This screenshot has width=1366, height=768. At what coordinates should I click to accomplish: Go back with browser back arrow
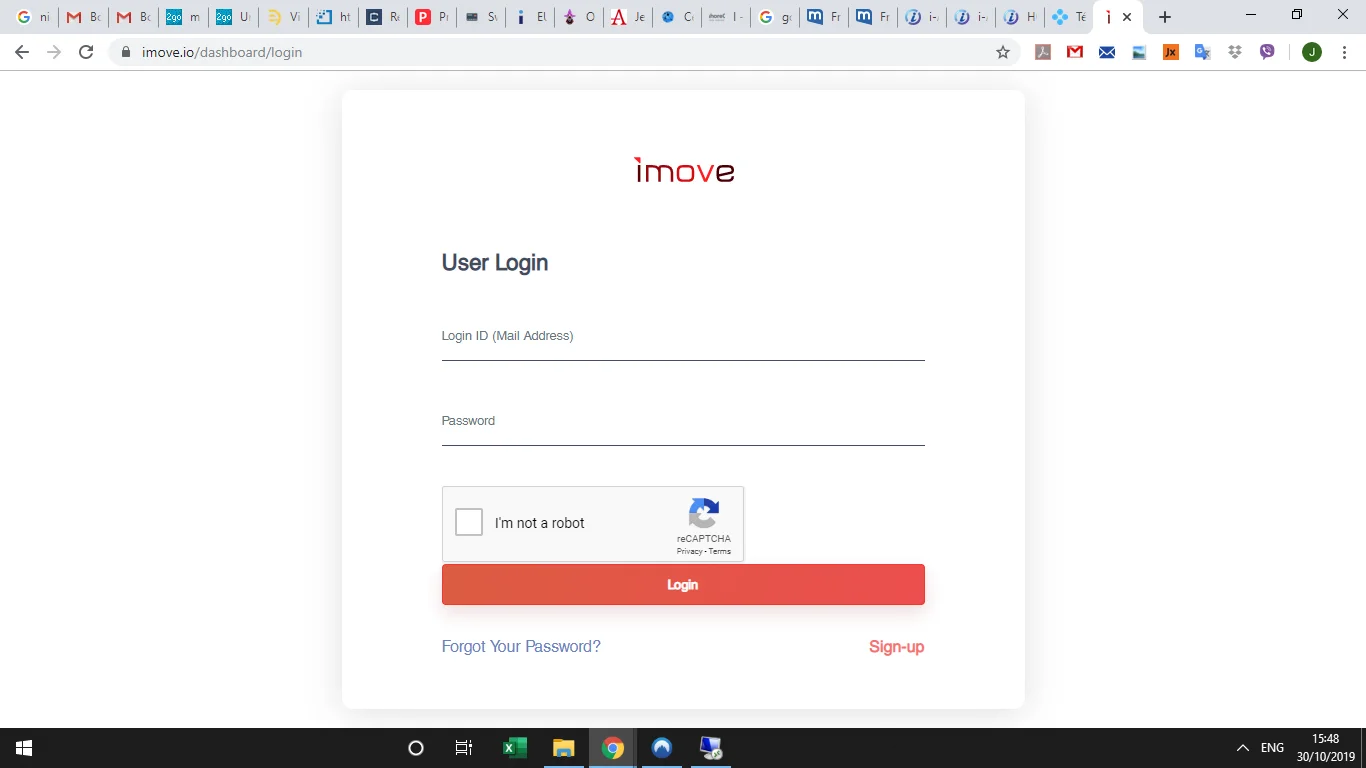[22, 52]
